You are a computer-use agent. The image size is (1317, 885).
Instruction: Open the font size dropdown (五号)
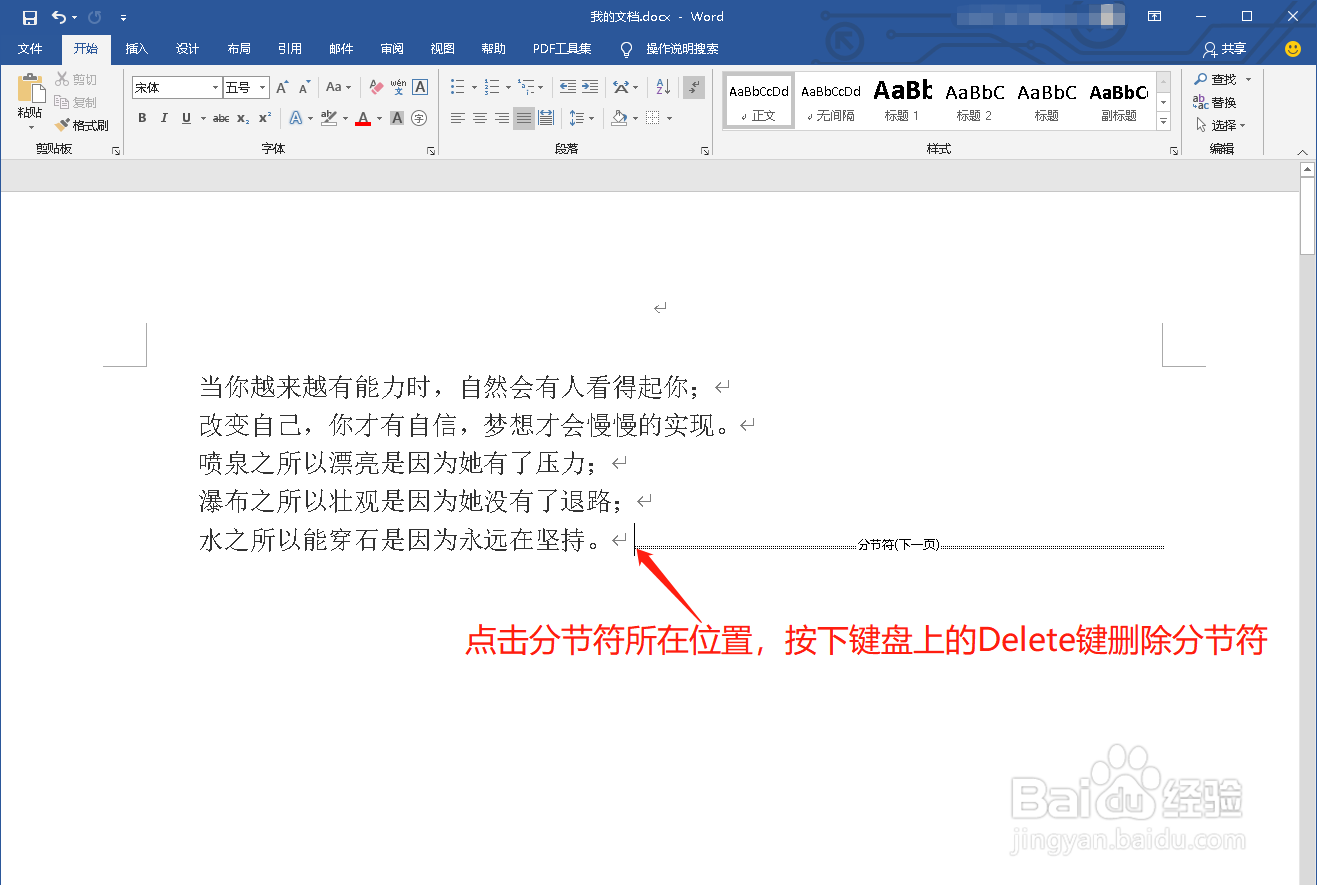click(x=263, y=88)
